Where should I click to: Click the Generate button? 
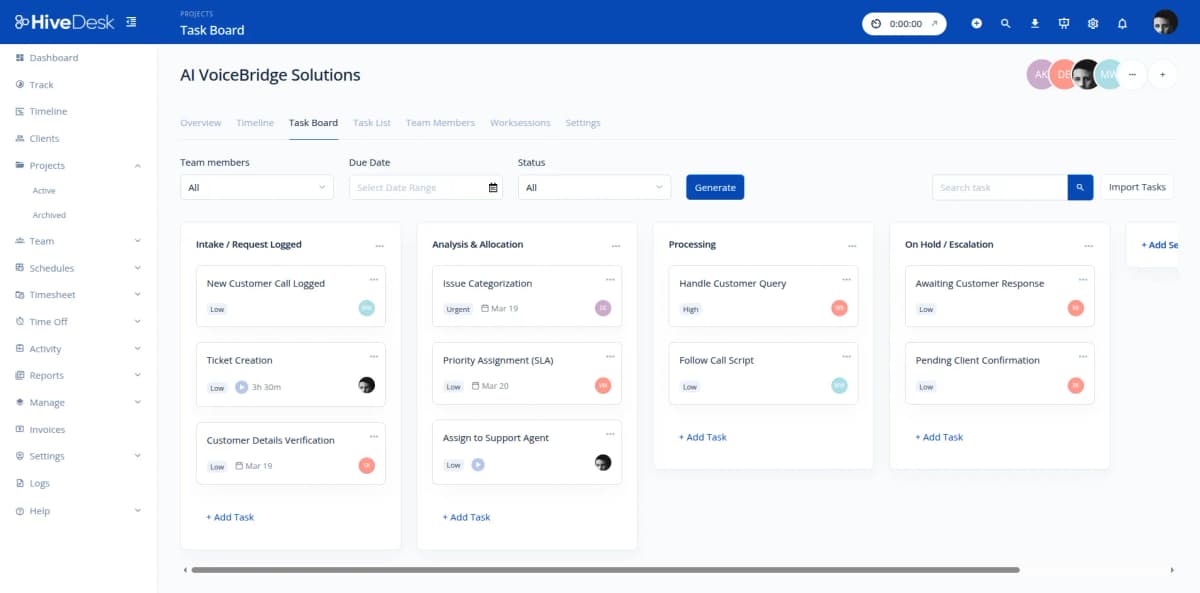(x=714, y=187)
